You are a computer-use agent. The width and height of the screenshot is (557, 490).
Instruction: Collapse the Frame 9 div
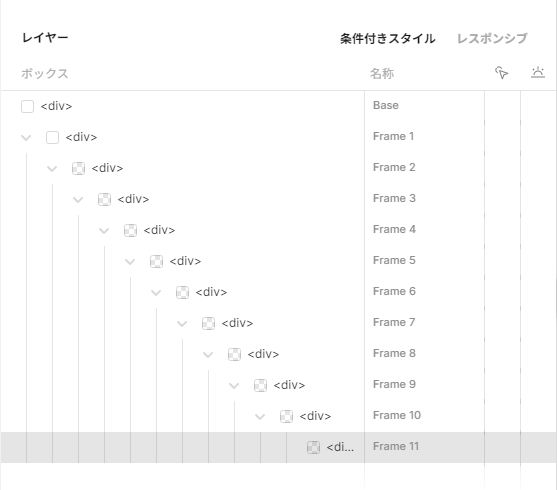[x=234, y=385]
